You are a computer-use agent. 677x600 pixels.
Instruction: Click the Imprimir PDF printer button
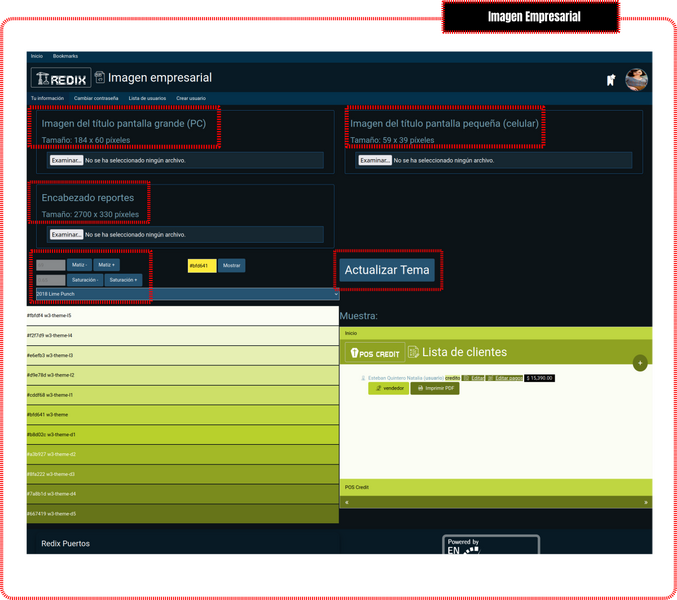(434, 388)
